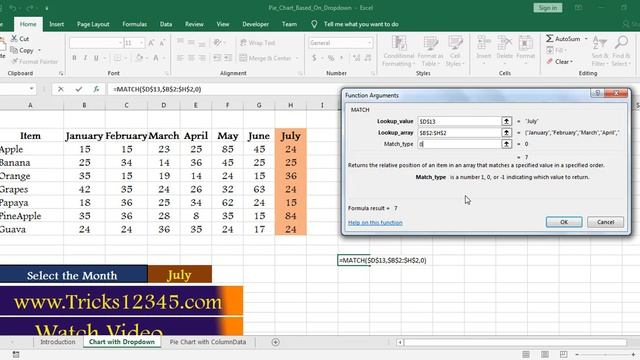This screenshot has height=360, width=640.
Task: Click Cancel in Function Arguments dialog
Action: [x=605, y=222]
